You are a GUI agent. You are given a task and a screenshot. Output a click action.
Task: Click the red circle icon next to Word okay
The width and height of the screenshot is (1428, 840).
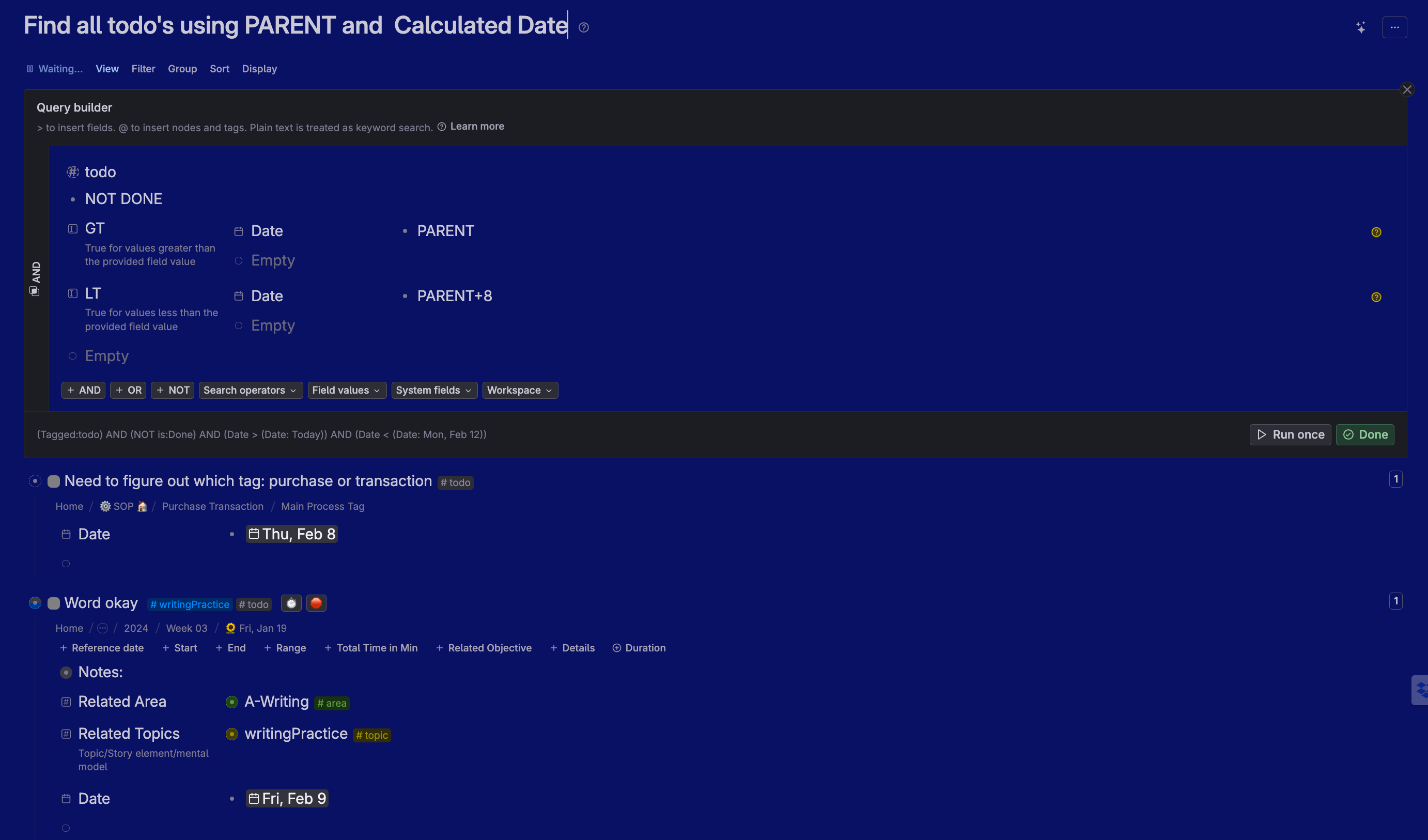pos(316,603)
